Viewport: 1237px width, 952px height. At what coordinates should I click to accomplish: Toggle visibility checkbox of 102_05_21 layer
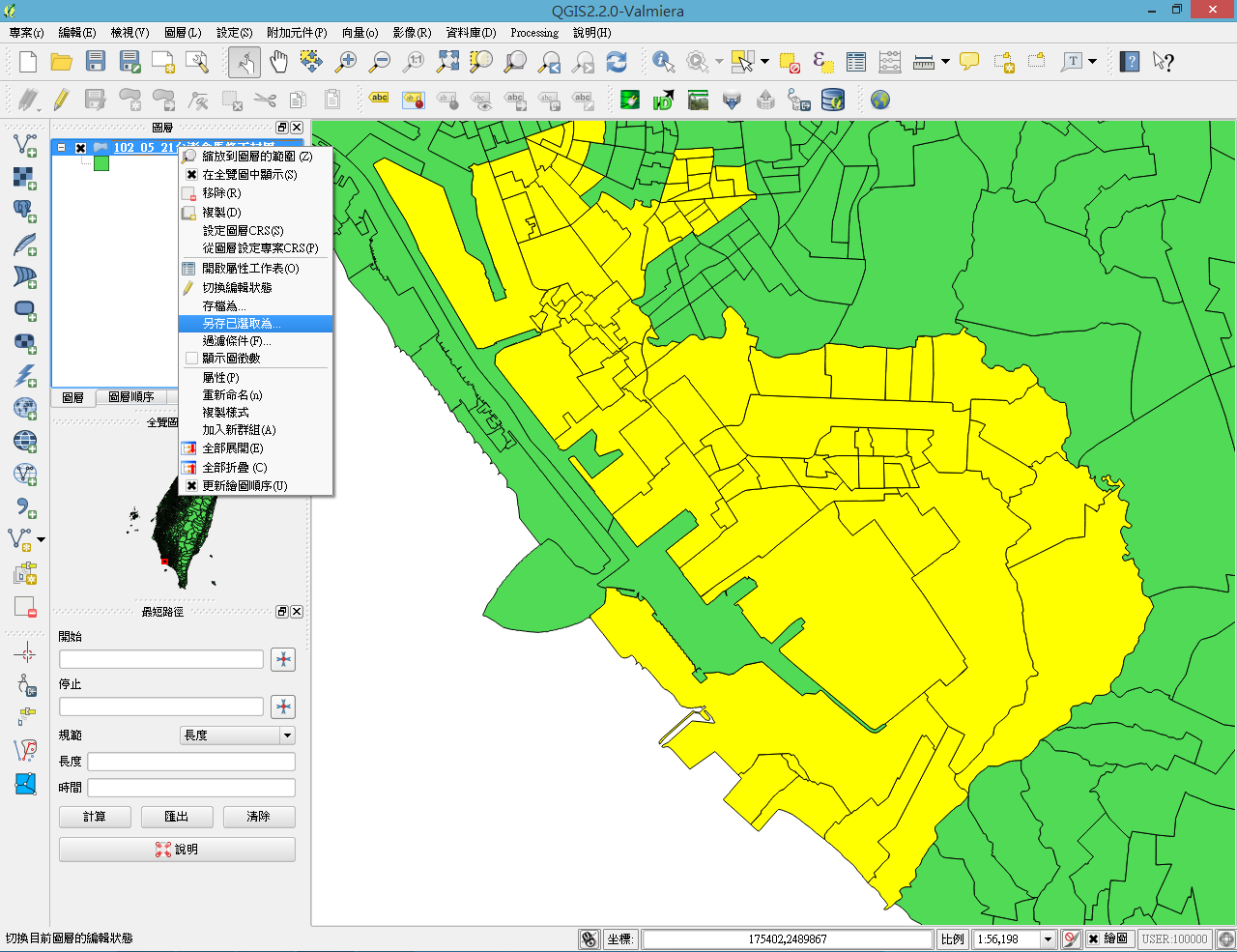pyautogui.click(x=81, y=148)
